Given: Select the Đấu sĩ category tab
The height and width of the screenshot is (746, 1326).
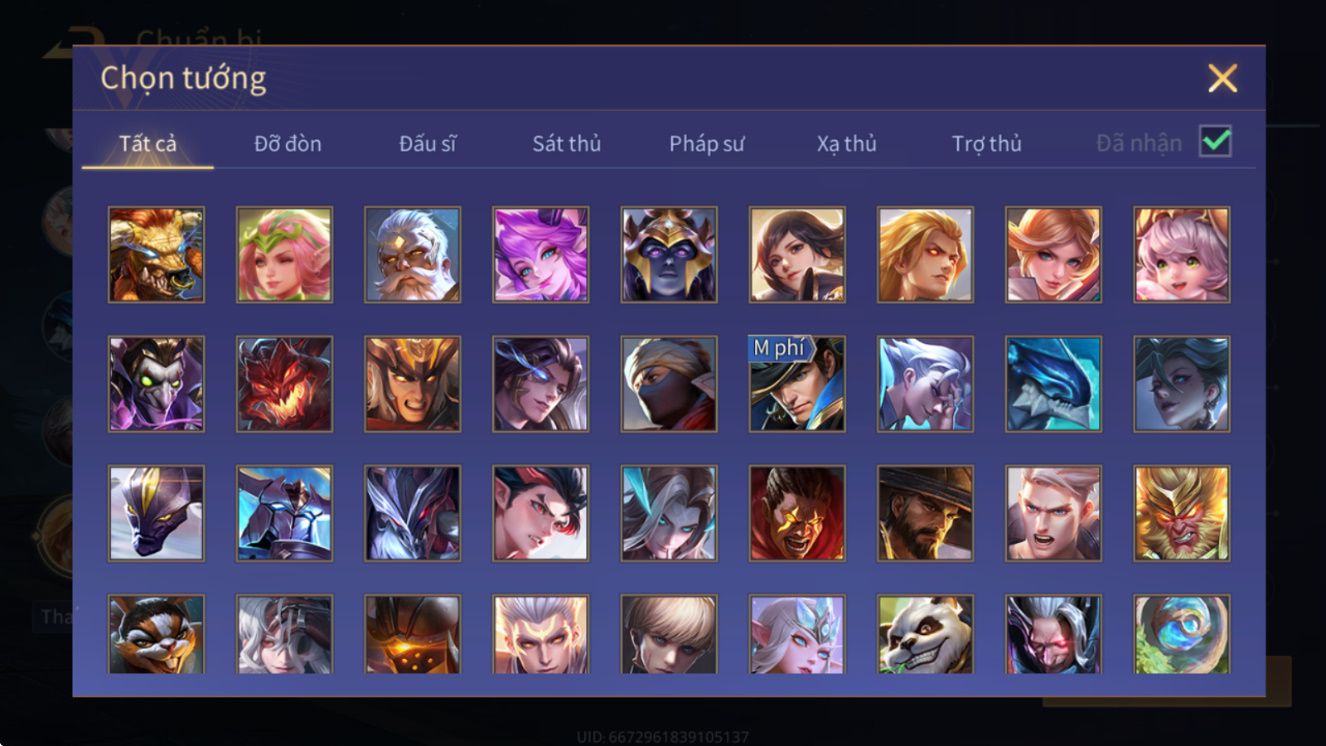Looking at the screenshot, I should click(428, 144).
